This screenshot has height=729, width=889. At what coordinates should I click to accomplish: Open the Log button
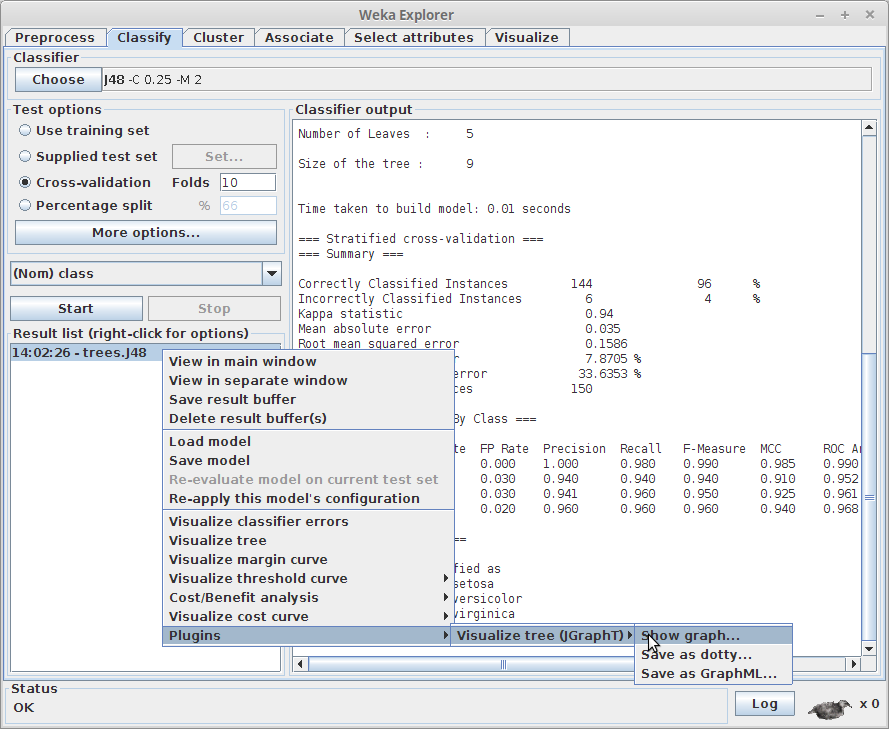pos(764,703)
